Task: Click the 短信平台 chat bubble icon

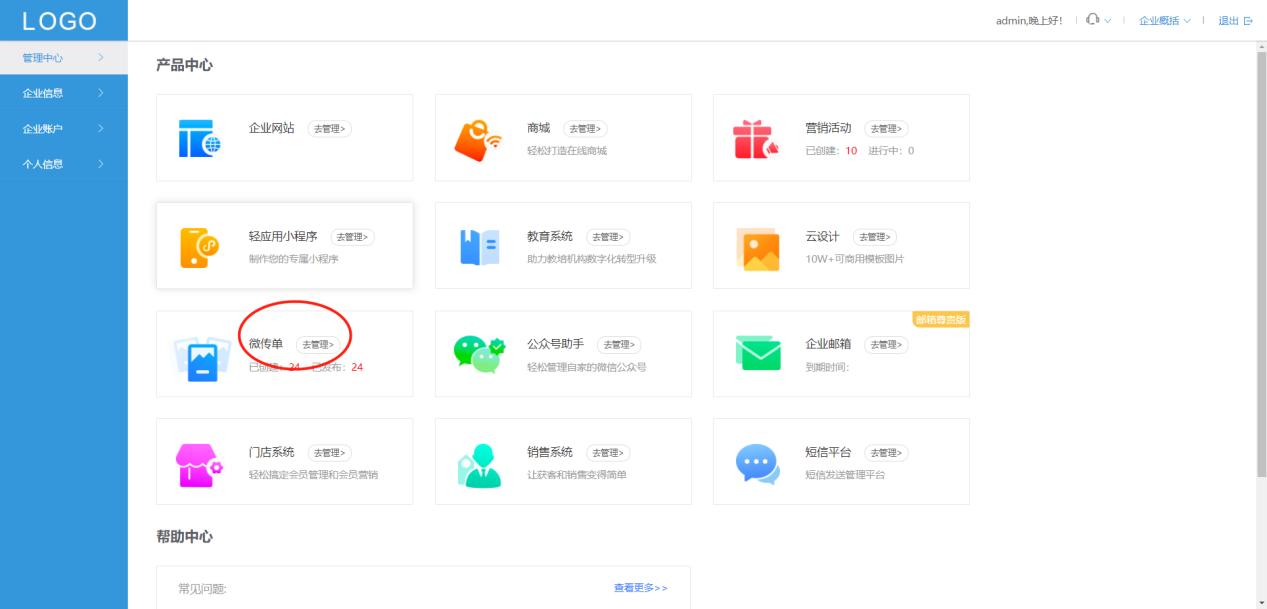Action: 756,461
